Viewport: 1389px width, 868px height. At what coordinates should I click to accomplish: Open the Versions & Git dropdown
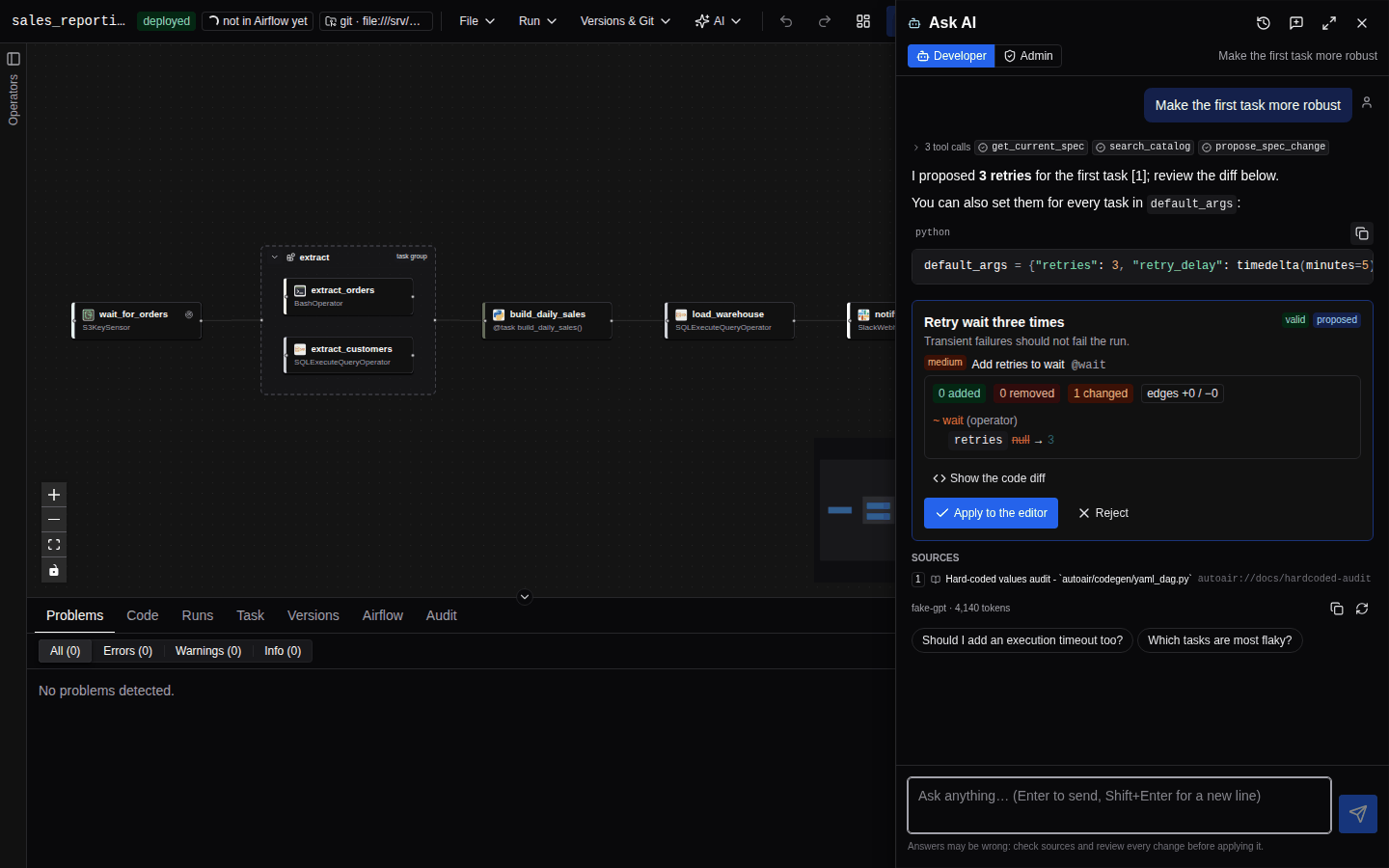click(x=625, y=21)
